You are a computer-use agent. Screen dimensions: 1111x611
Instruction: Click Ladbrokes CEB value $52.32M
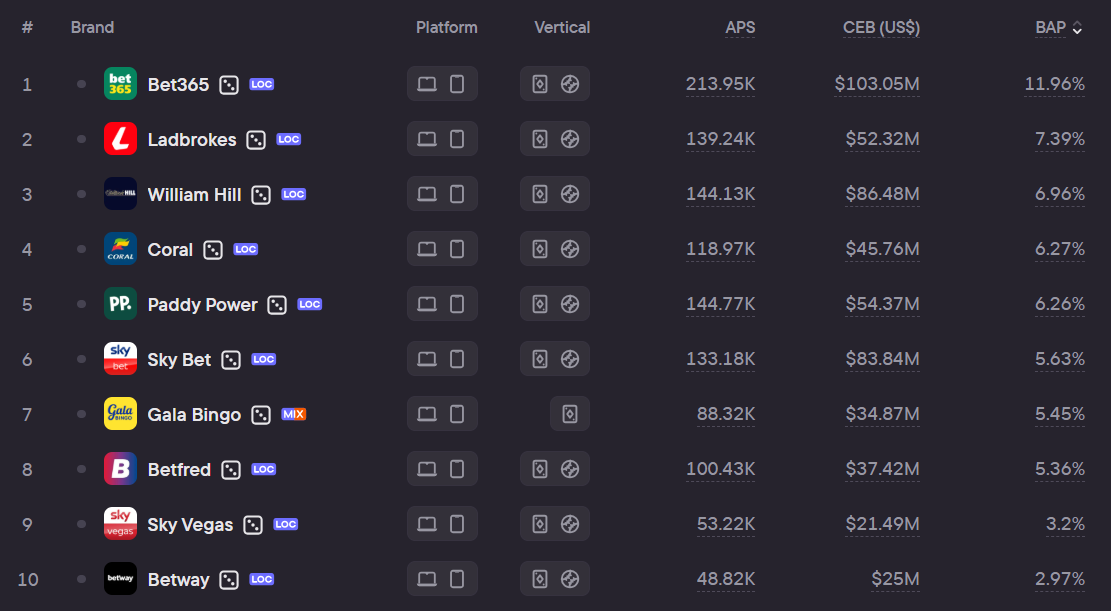[882, 139]
